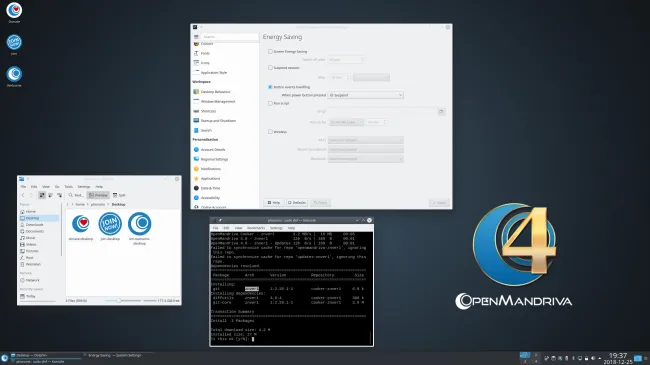
Task: Open the Run script timing dropdown
Action: [x=347, y=122]
